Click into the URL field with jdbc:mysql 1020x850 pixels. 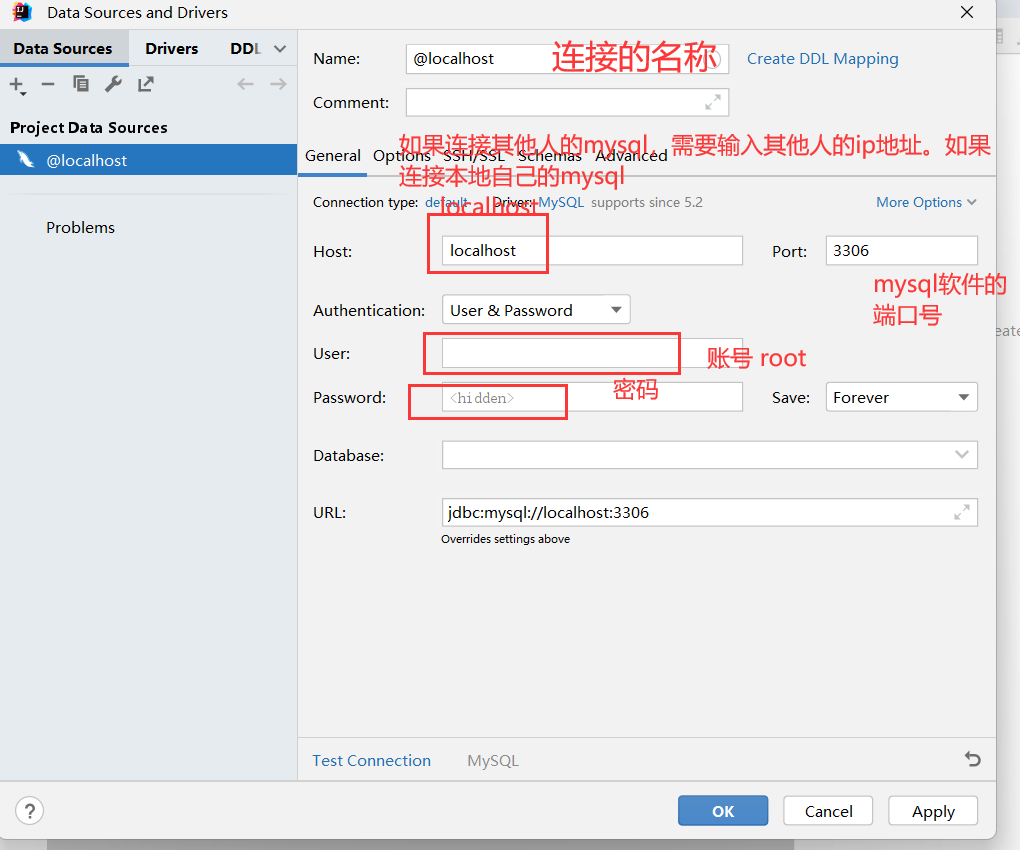(x=709, y=512)
